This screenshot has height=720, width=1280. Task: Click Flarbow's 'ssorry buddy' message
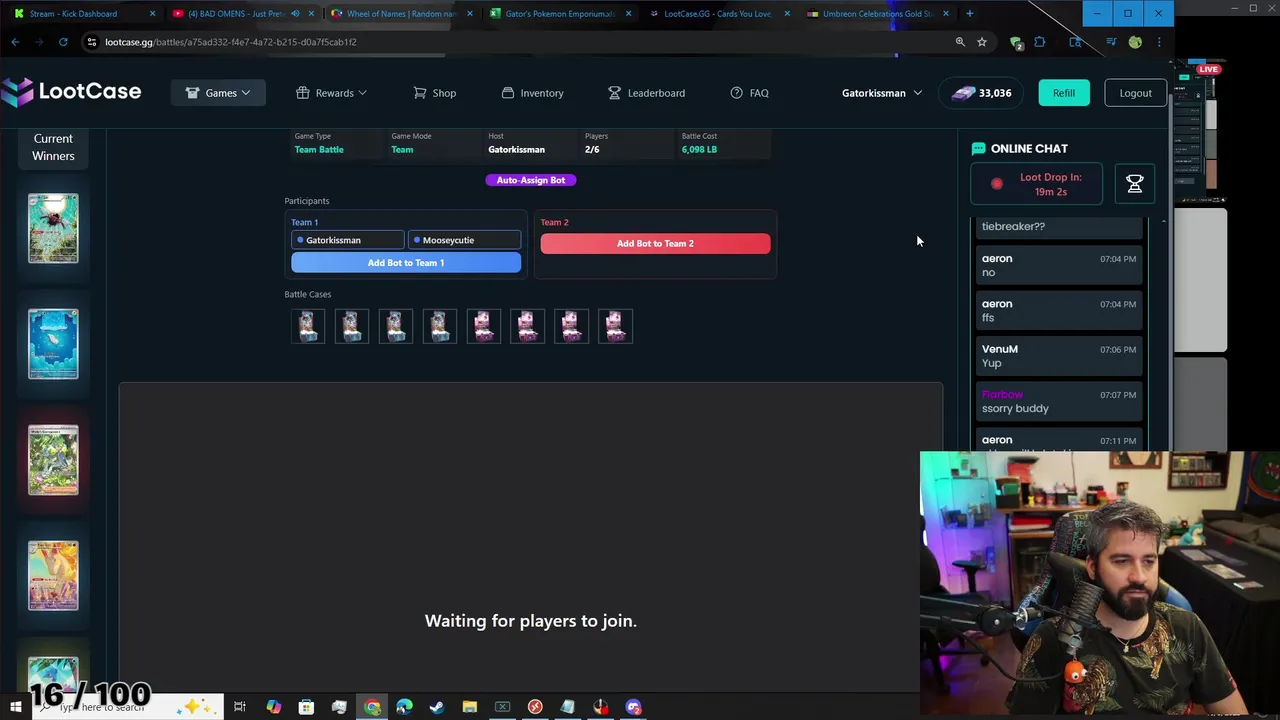coord(1059,402)
